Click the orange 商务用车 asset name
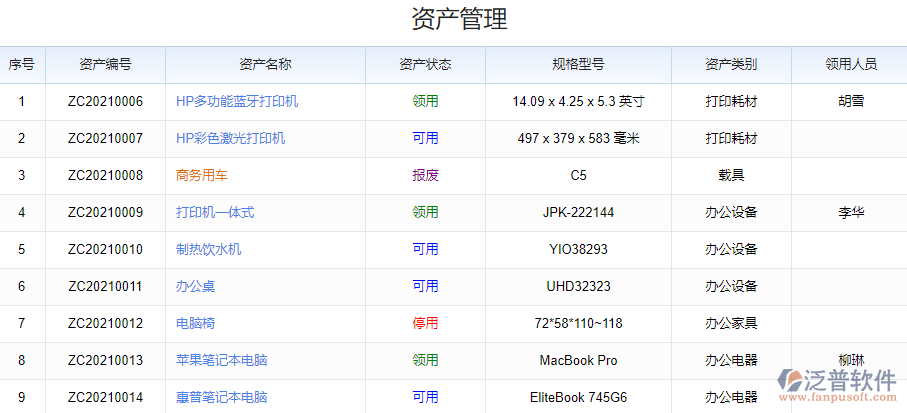Screen dimensions: 907x413 click(202, 175)
